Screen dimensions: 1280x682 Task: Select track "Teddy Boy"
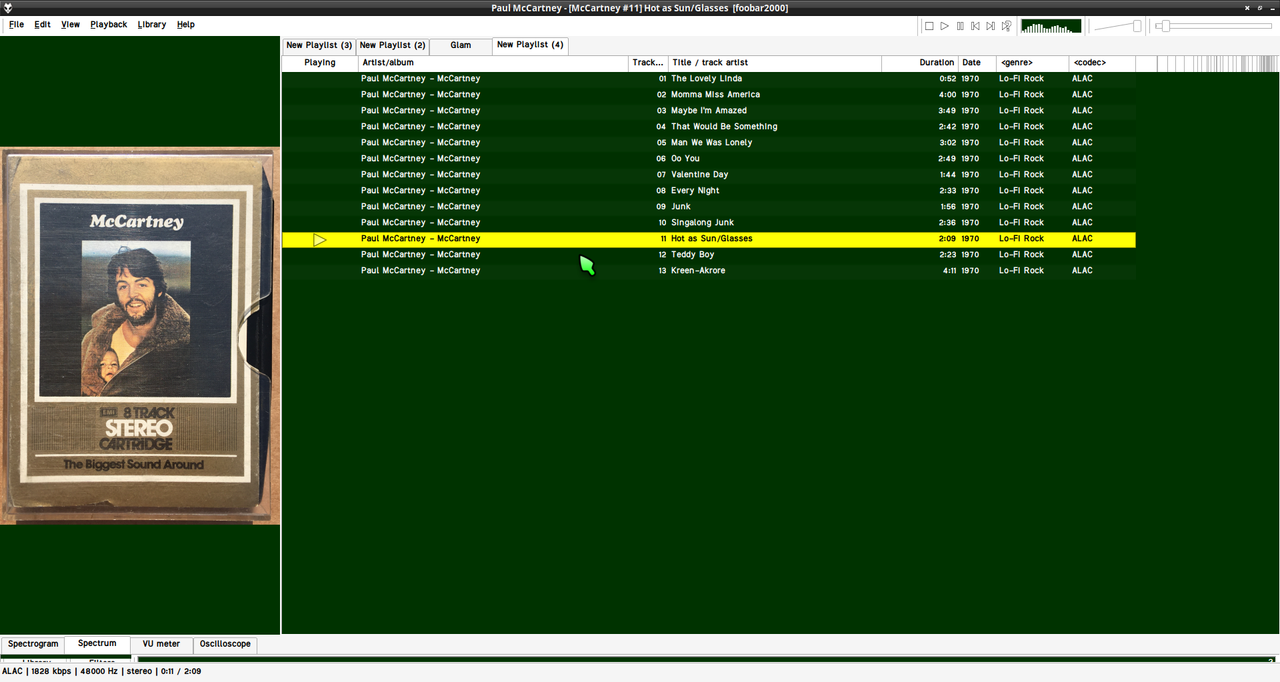[x=709, y=254]
